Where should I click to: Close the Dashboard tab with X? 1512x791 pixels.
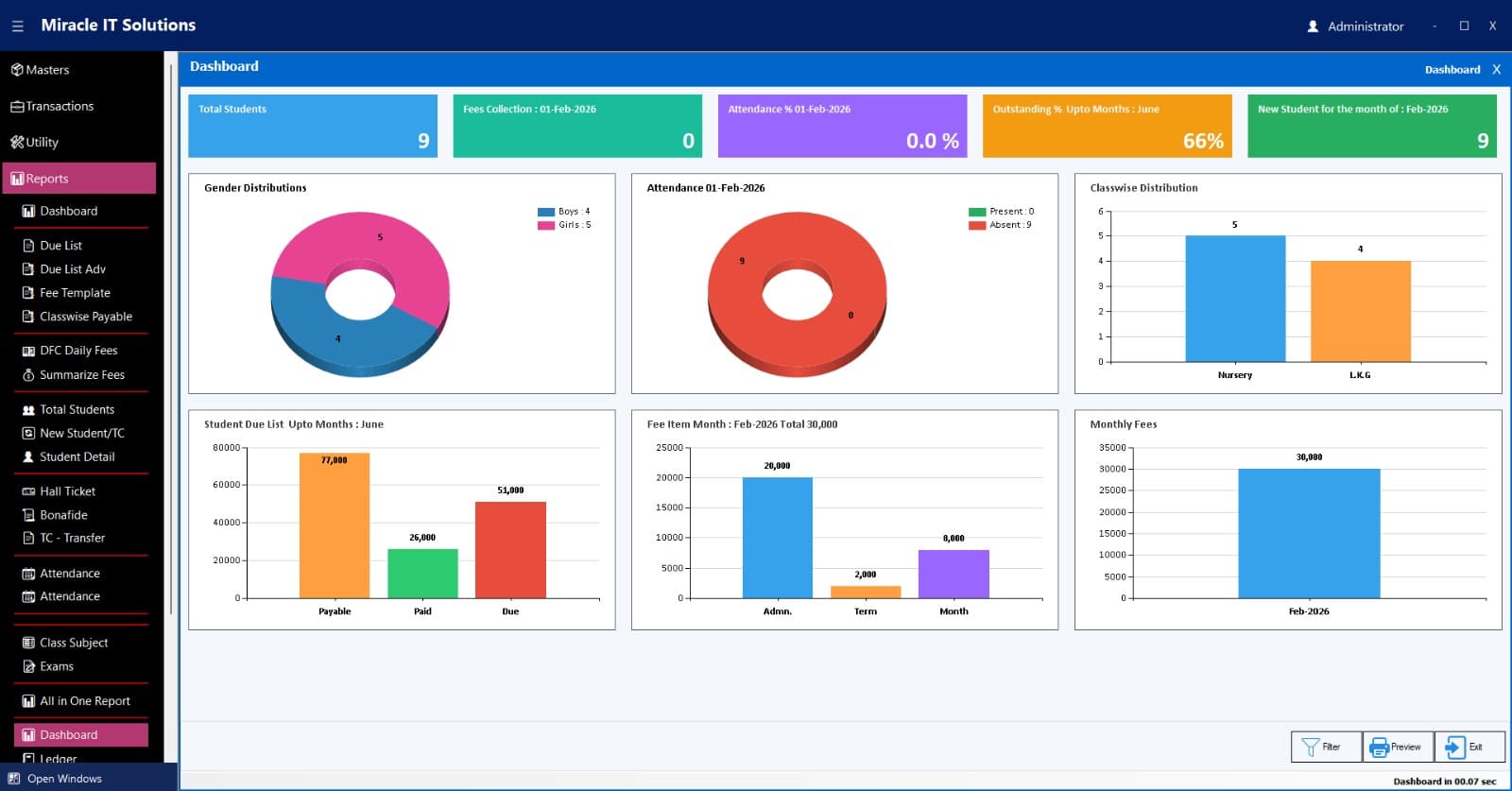tap(1496, 70)
